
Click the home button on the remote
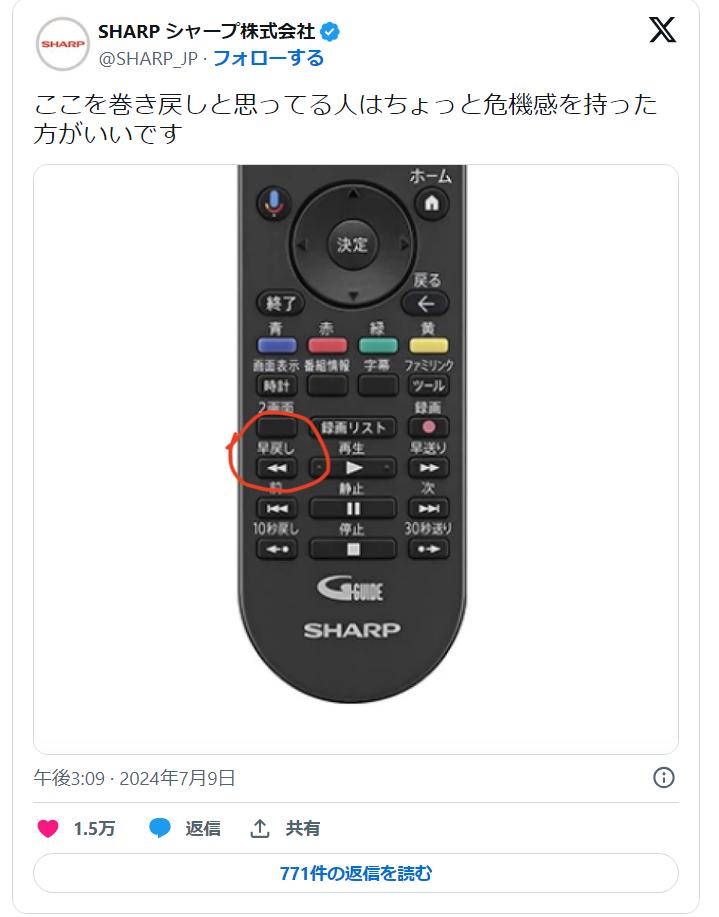point(432,204)
